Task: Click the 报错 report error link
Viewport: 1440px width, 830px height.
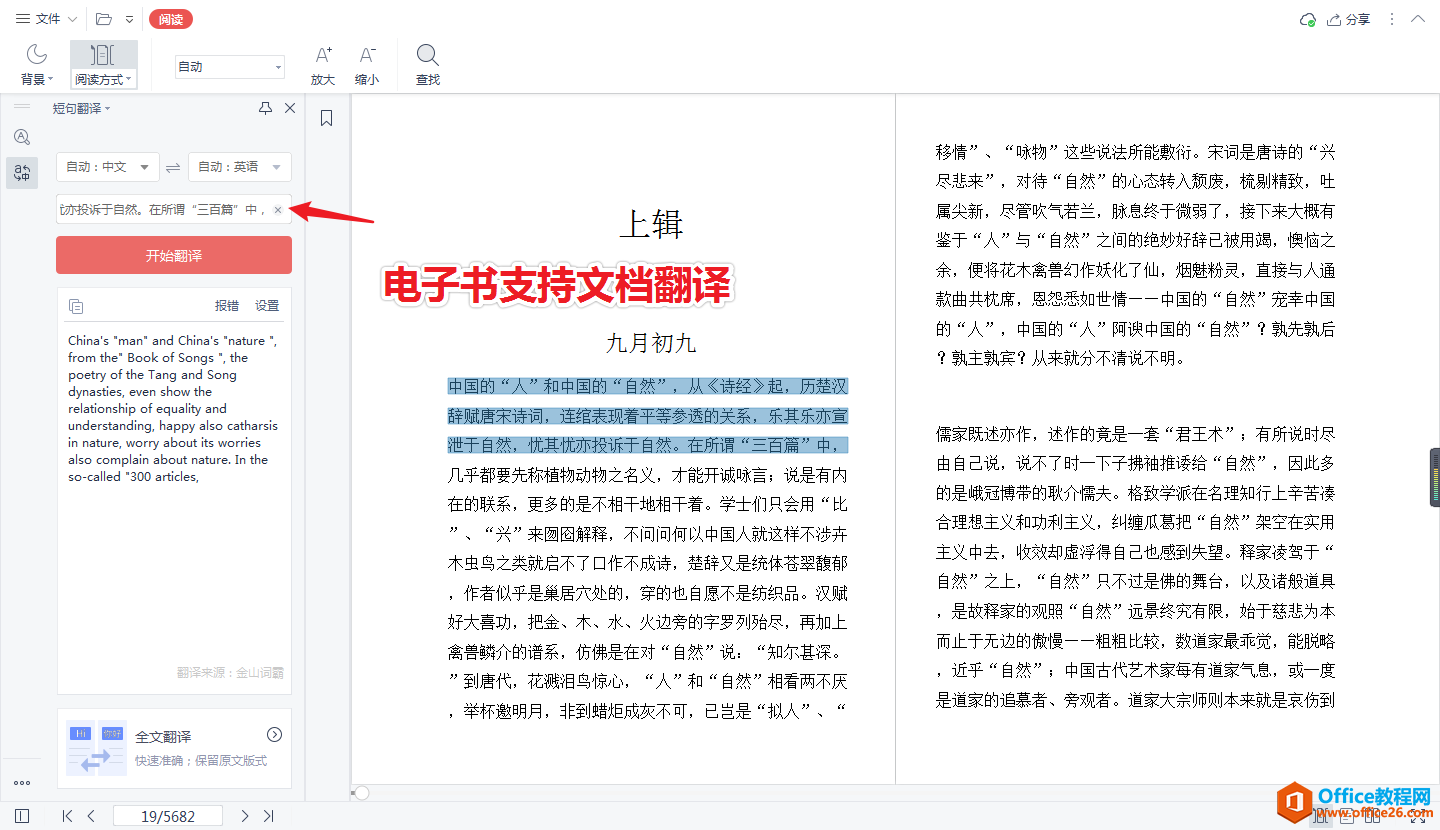Action: tap(227, 306)
